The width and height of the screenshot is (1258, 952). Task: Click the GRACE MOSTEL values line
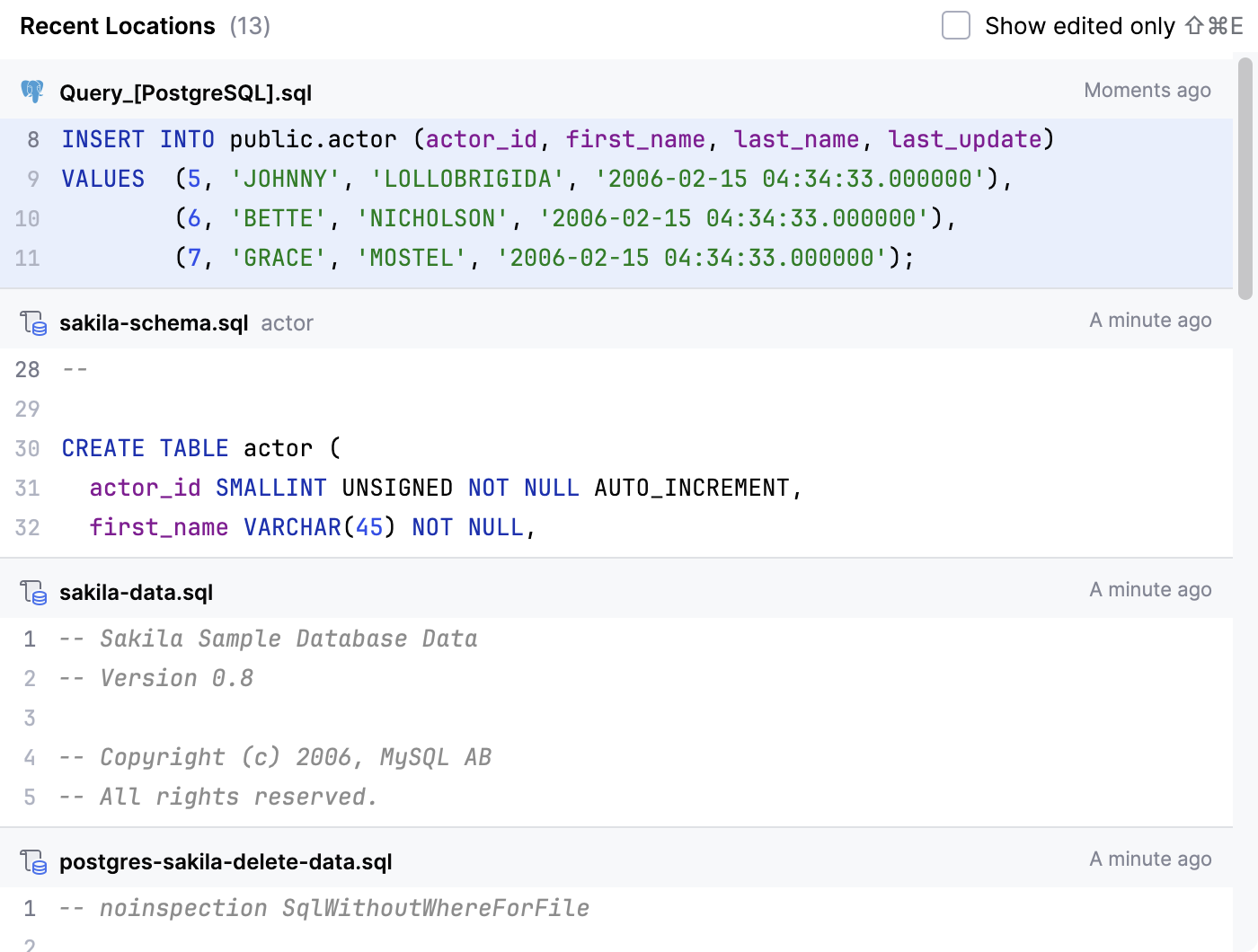544,258
